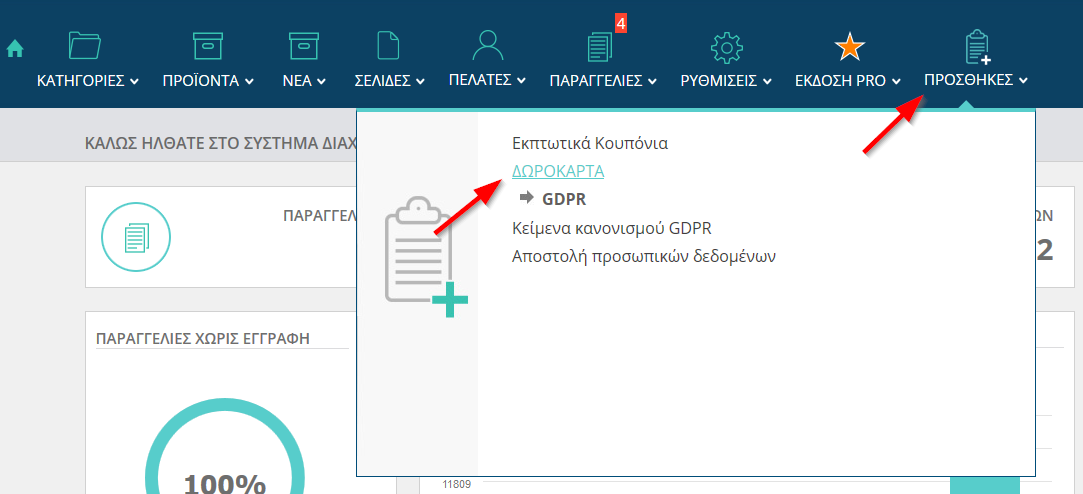Expand the ΠΡΟΪΟΝΤΑ dropdown menu
The image size is (1083, 494).
click(x=208, y=81)
